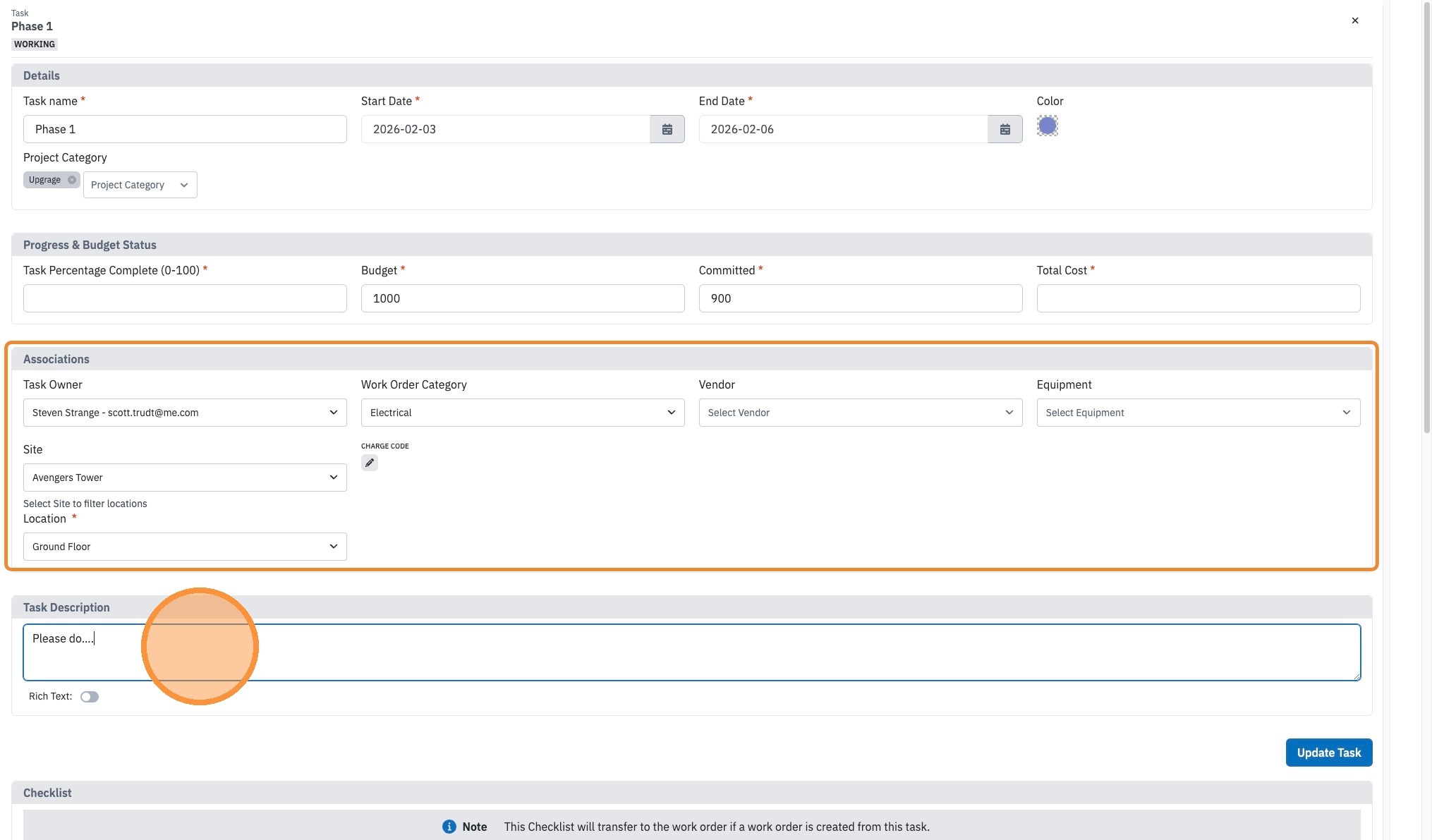1432x840 pixels.
Task: Open the Project Category dropdown
Action: [140, 185]
